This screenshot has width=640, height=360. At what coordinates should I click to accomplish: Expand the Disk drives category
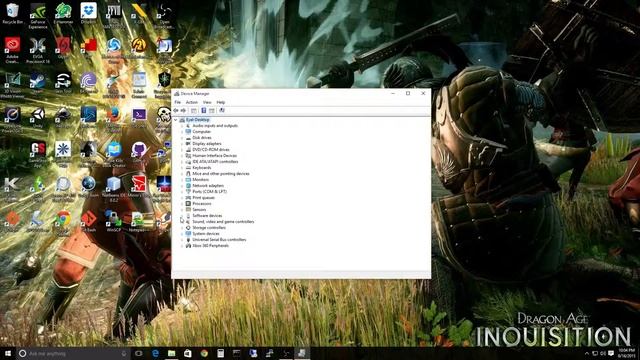coord(182,138)
